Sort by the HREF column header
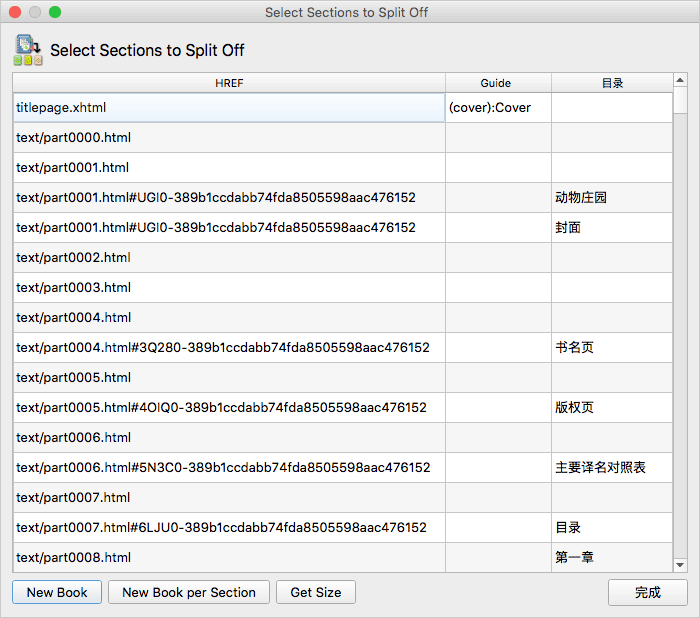Screen dimensions: 700x618 229,83
